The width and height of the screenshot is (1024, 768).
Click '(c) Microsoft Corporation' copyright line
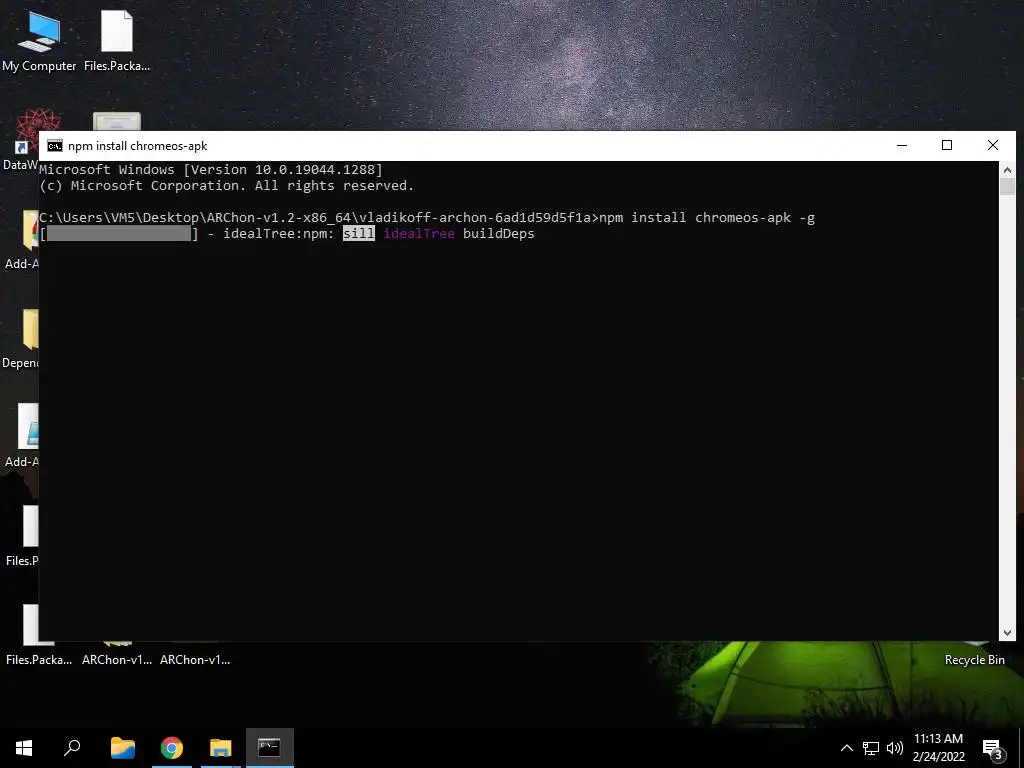coord(227,185)
